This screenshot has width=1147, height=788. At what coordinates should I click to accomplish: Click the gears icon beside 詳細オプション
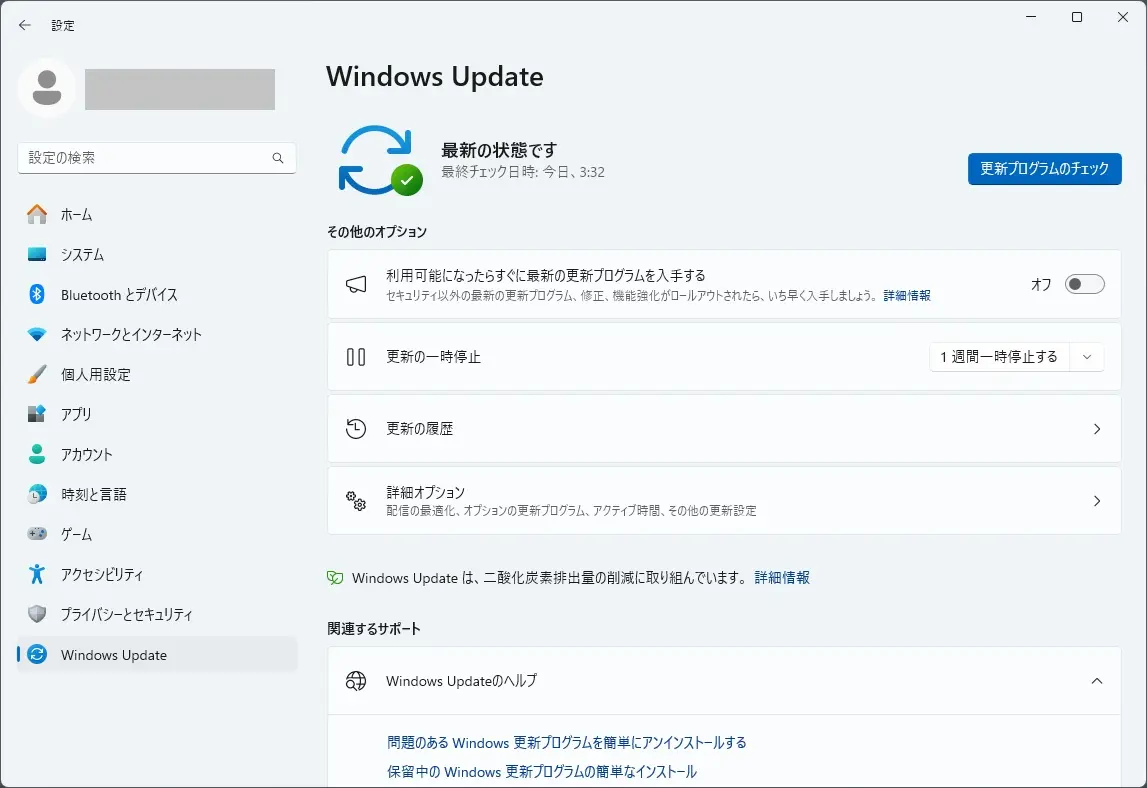(356, 500)
